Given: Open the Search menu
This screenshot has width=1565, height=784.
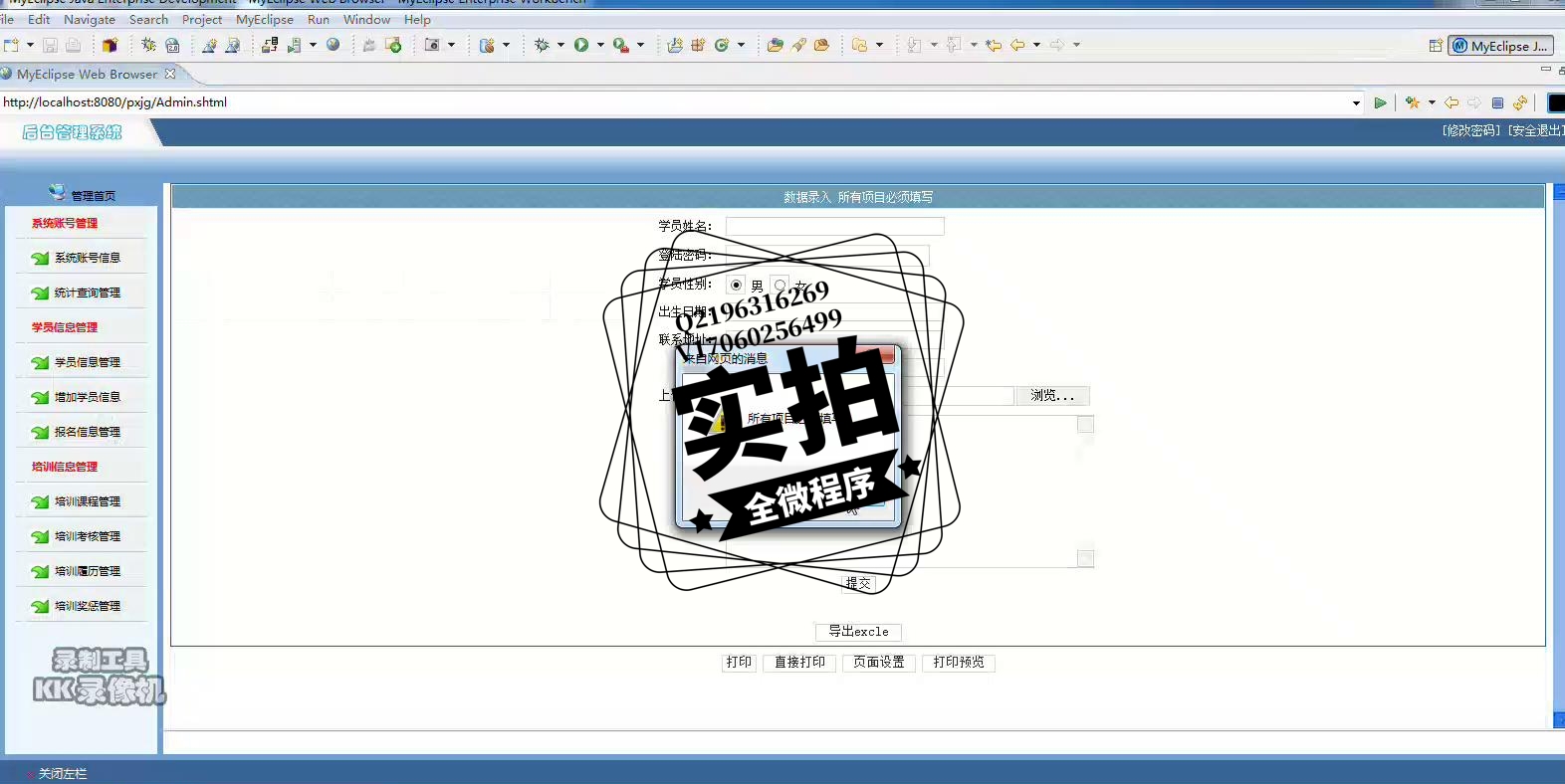Looking at the screenshot, I should coord(148,19).
